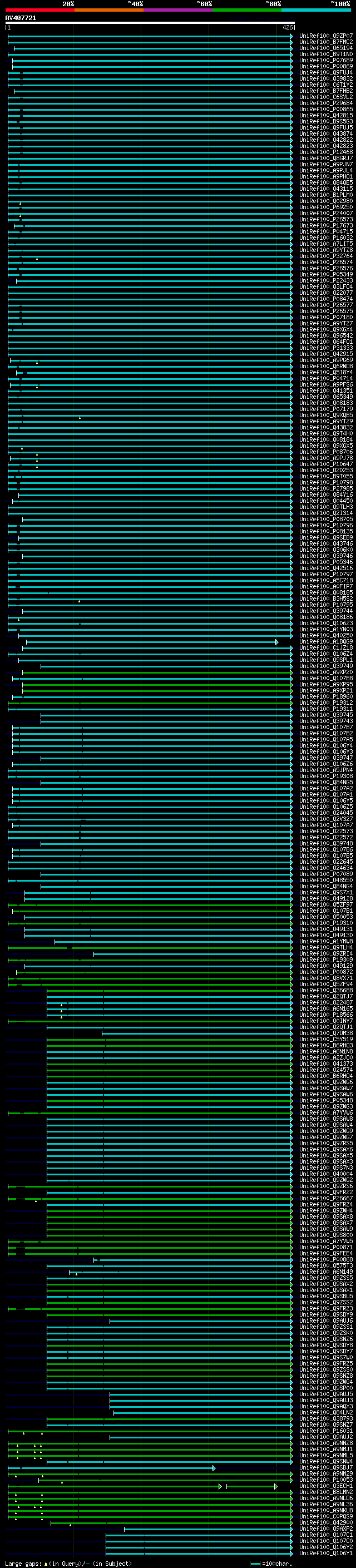Image resolution: width=356 pixels, height=1568 pixels.
Task: Open hit UniRef100_P27985
Action: pyautogui.click(x=326, y=489)
